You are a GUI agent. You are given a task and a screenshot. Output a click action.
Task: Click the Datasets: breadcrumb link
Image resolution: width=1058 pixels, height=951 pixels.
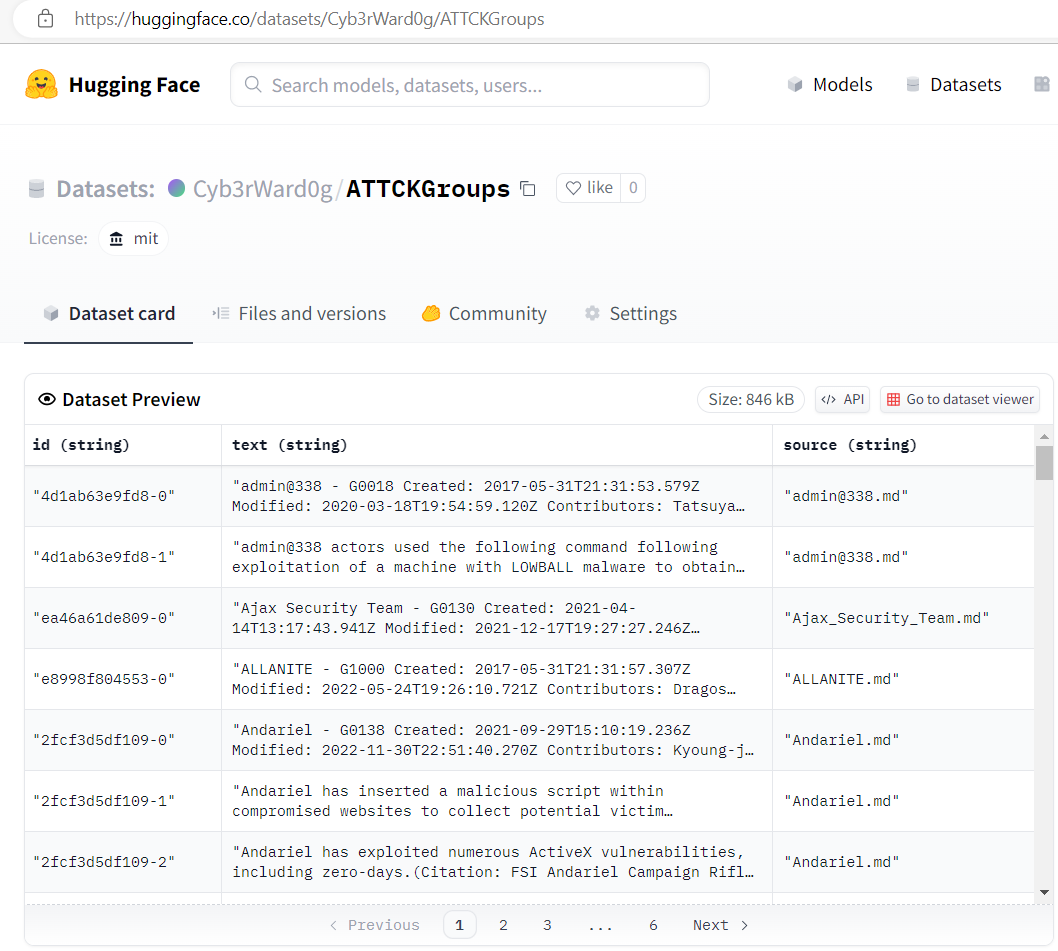[x=106, y=189]
